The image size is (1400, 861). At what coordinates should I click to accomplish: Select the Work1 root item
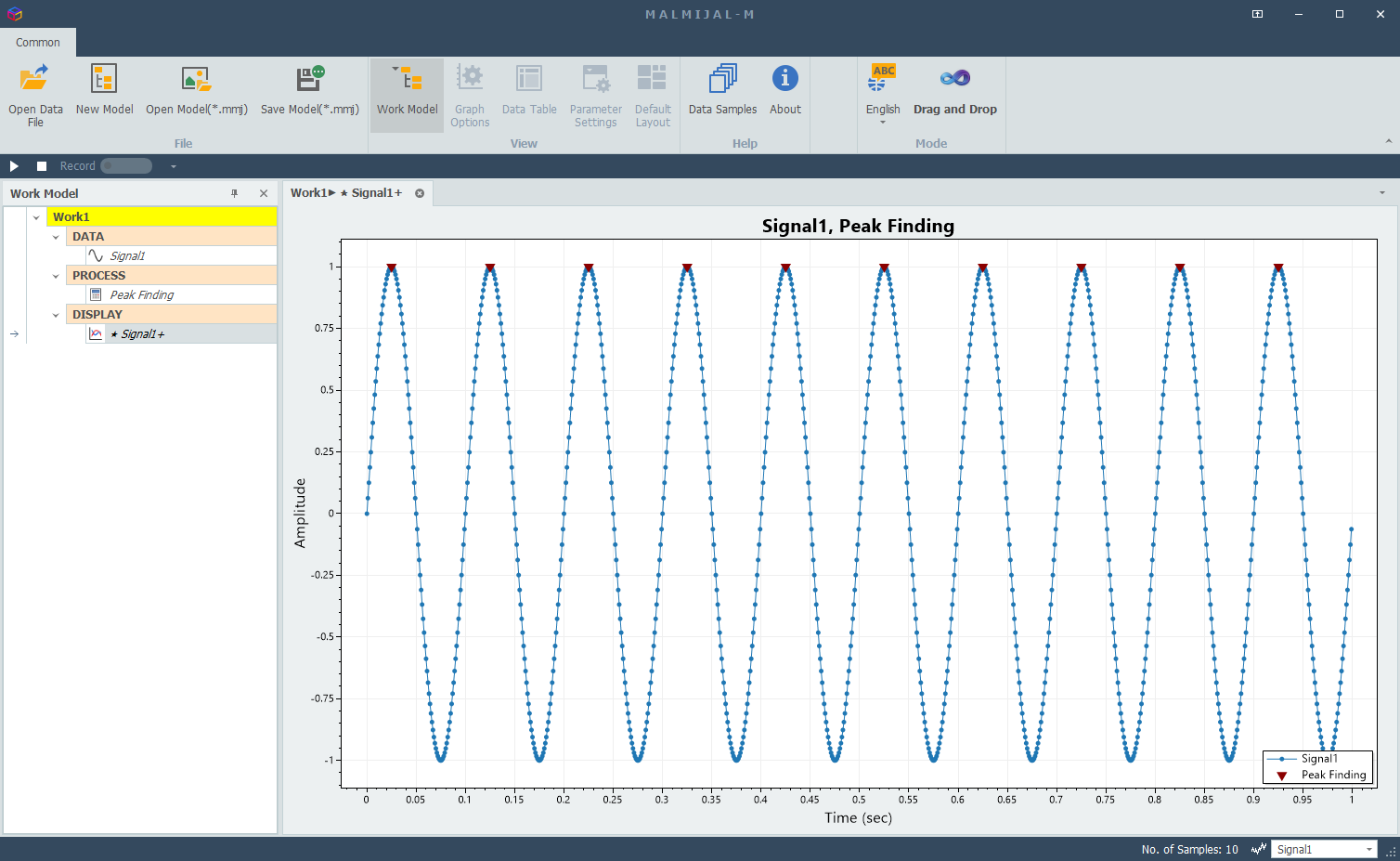(x=162, y=216)
